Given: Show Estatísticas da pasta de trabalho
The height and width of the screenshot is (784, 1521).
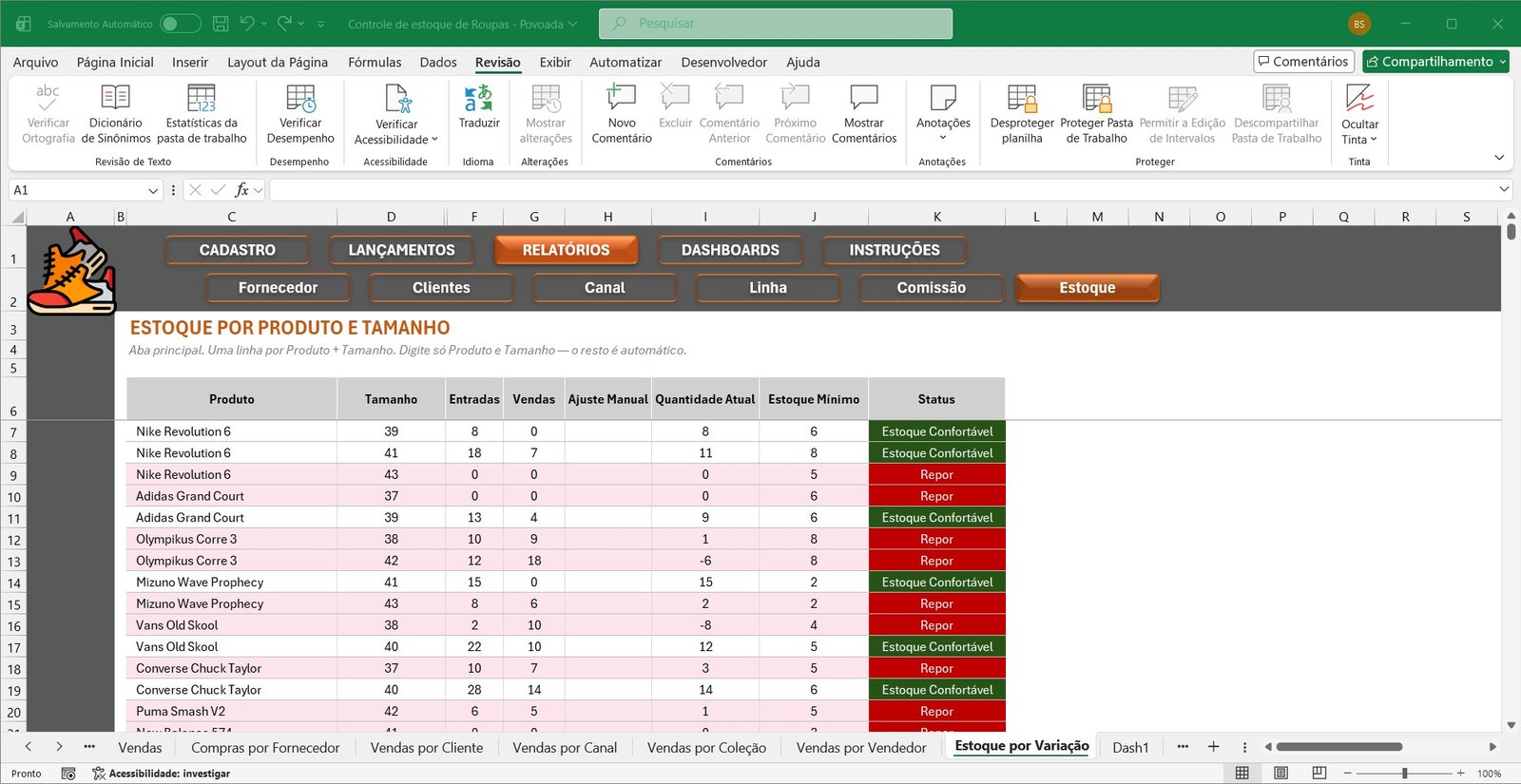Looking at the screenshot, I should (x=202, y=114).
